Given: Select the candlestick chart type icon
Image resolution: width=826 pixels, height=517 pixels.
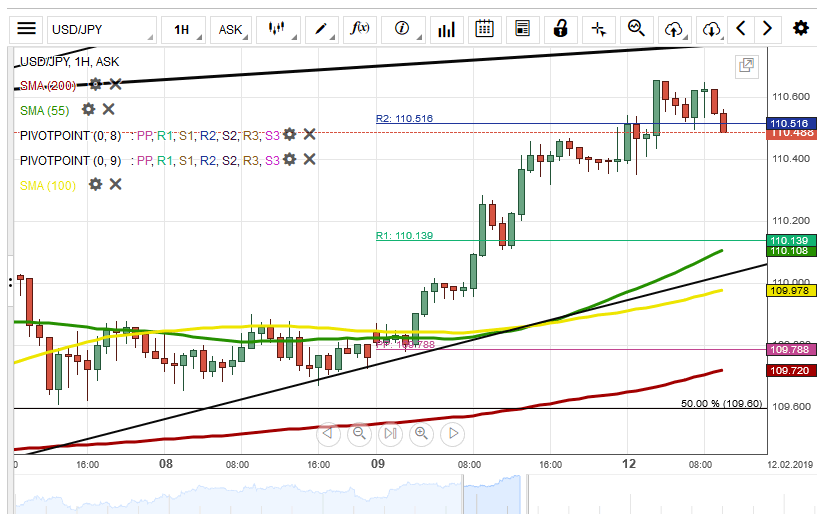Looking at the screenshot, I should point(277,29).
